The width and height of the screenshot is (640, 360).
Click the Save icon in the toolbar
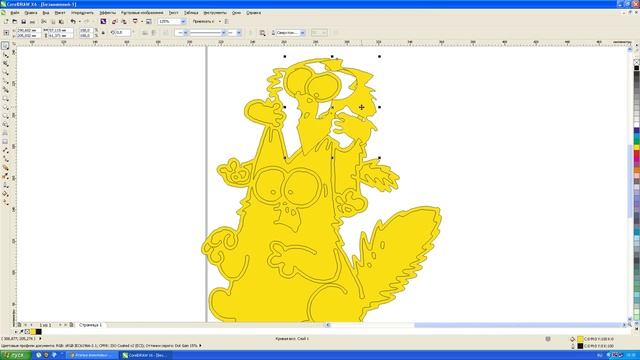[24, 21]
